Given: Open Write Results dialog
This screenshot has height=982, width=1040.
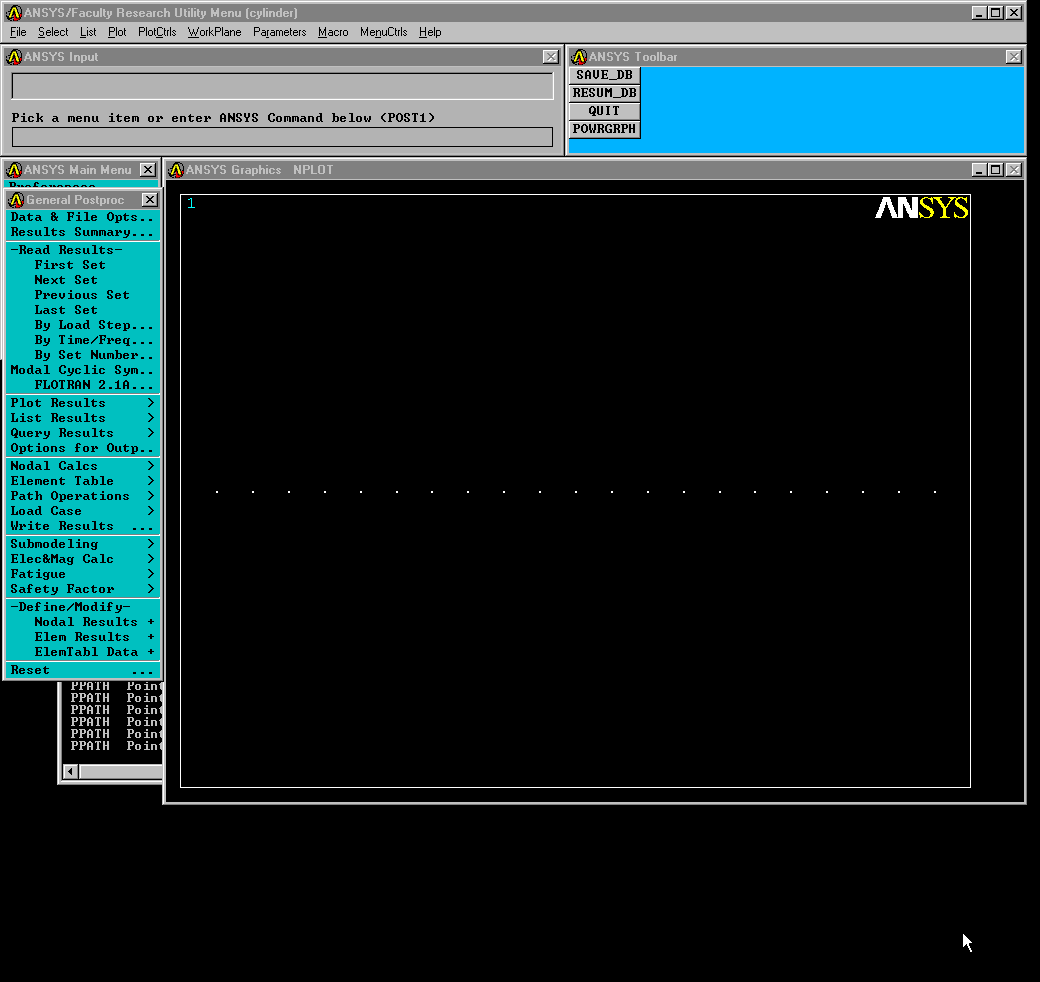Looking at the screenshot, I should 82,526.
